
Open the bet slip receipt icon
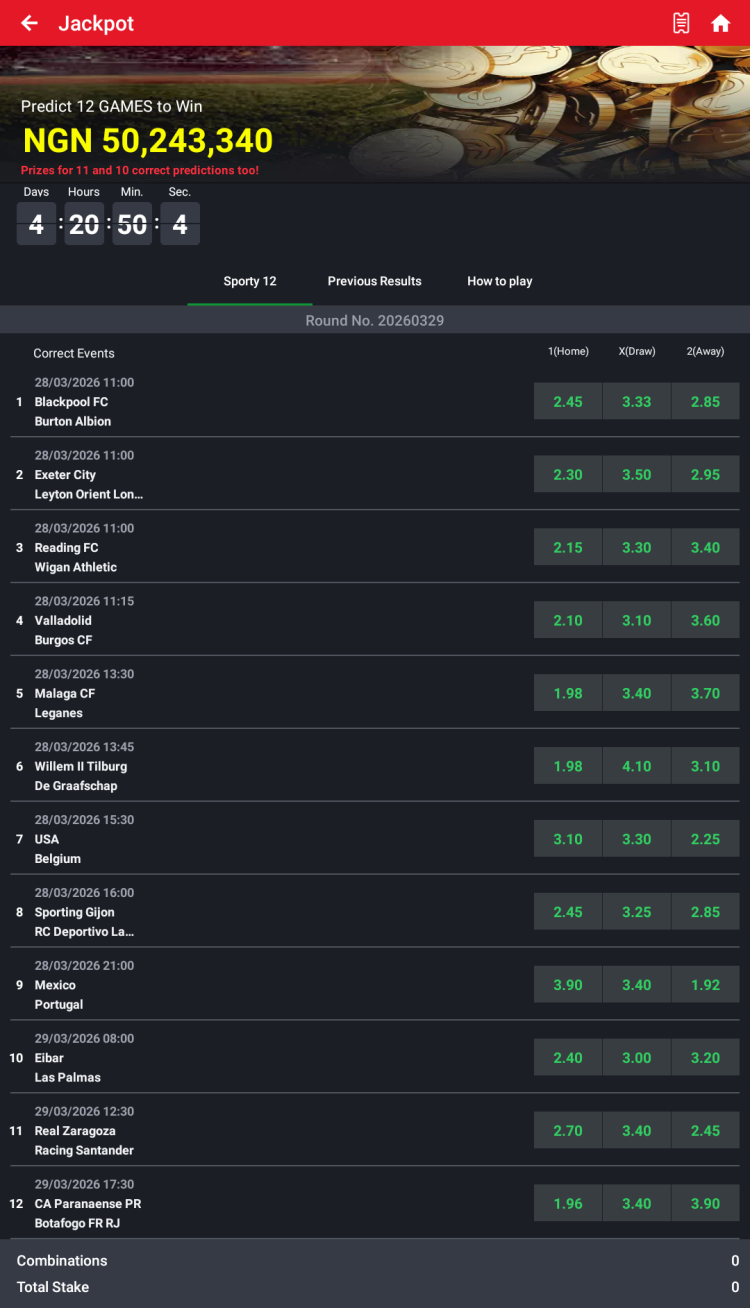click(681, 23)
